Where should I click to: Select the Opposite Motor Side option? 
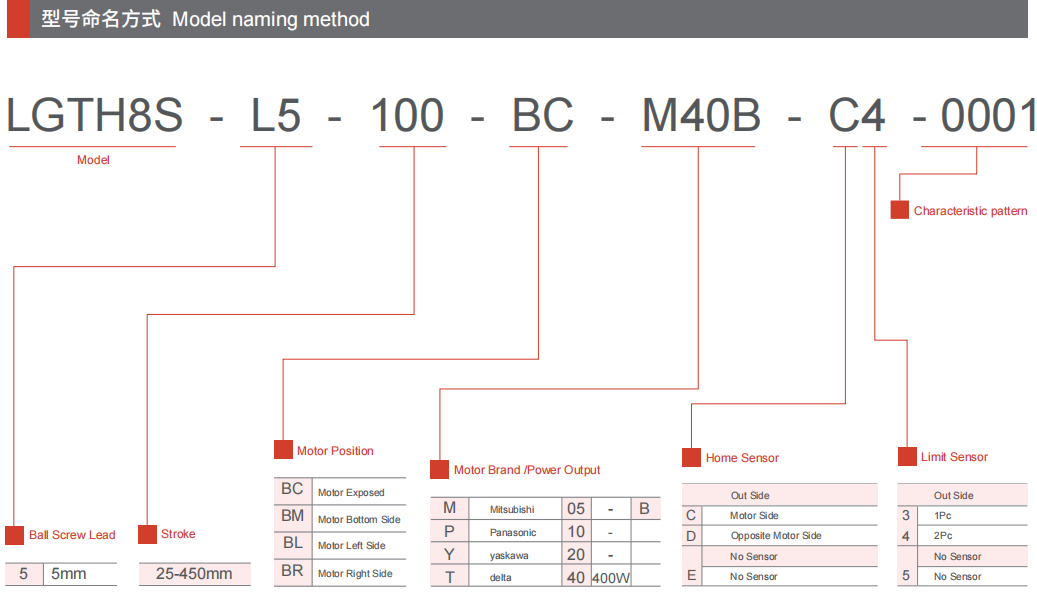[775, 536]
